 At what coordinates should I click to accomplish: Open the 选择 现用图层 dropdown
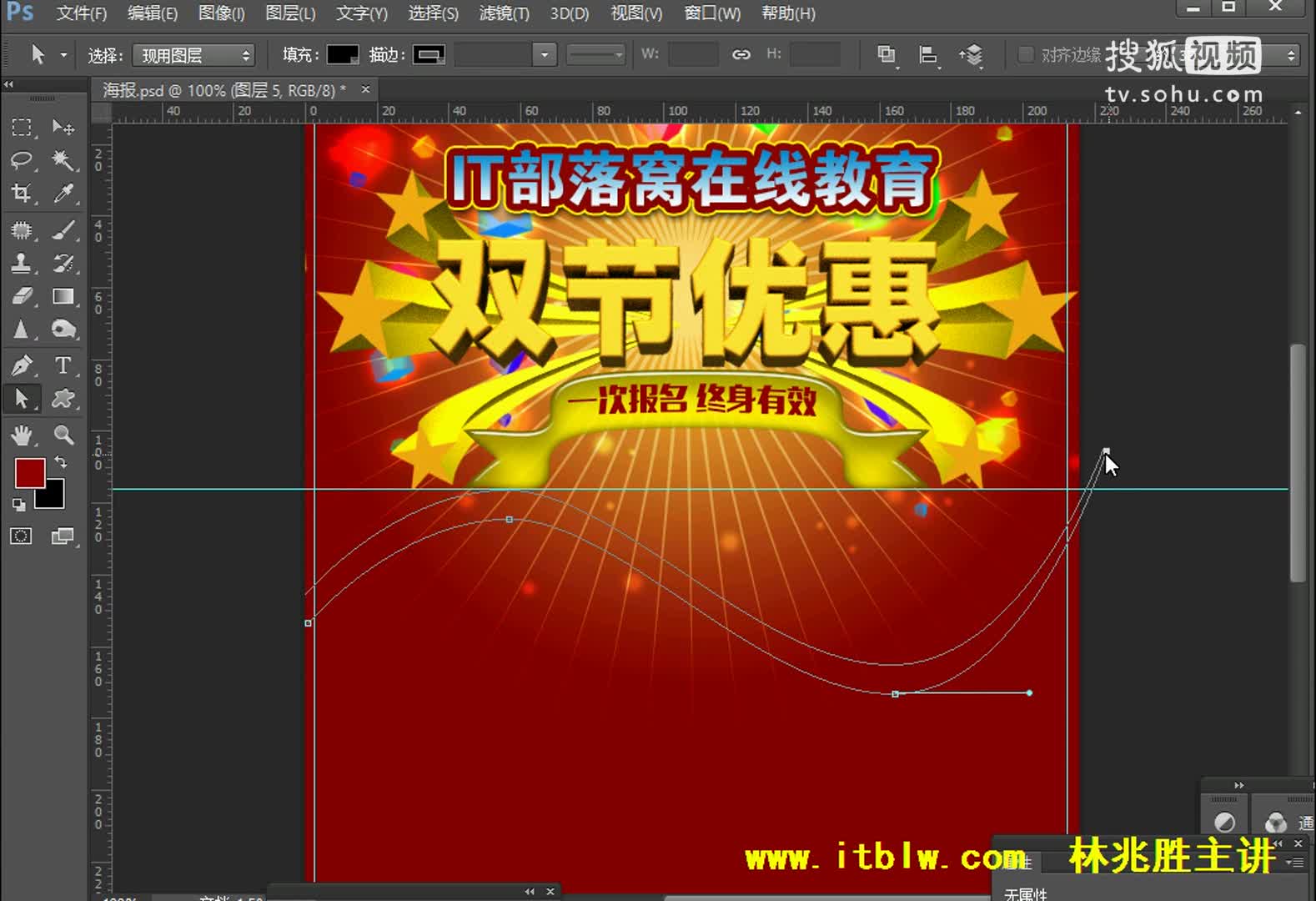click(193, 55)
